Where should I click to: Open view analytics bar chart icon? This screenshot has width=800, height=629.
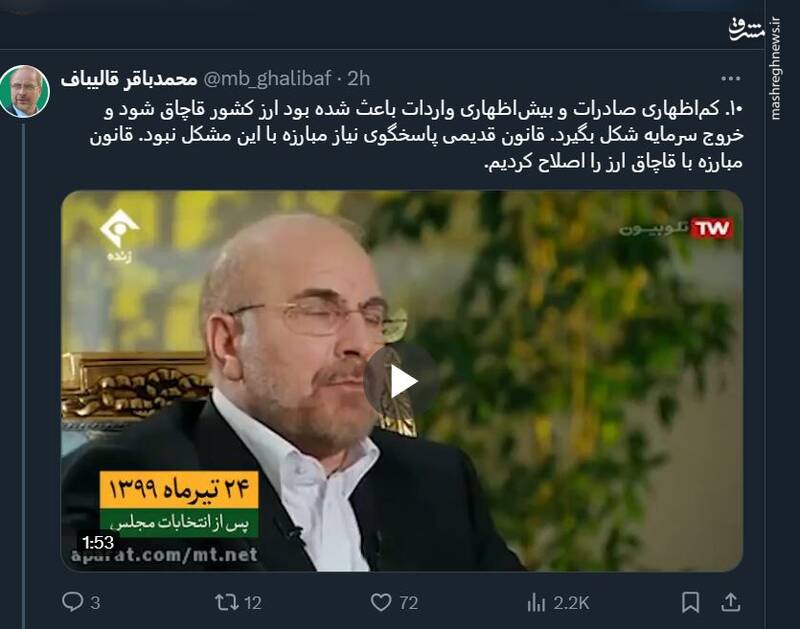(x=536, y=603)
